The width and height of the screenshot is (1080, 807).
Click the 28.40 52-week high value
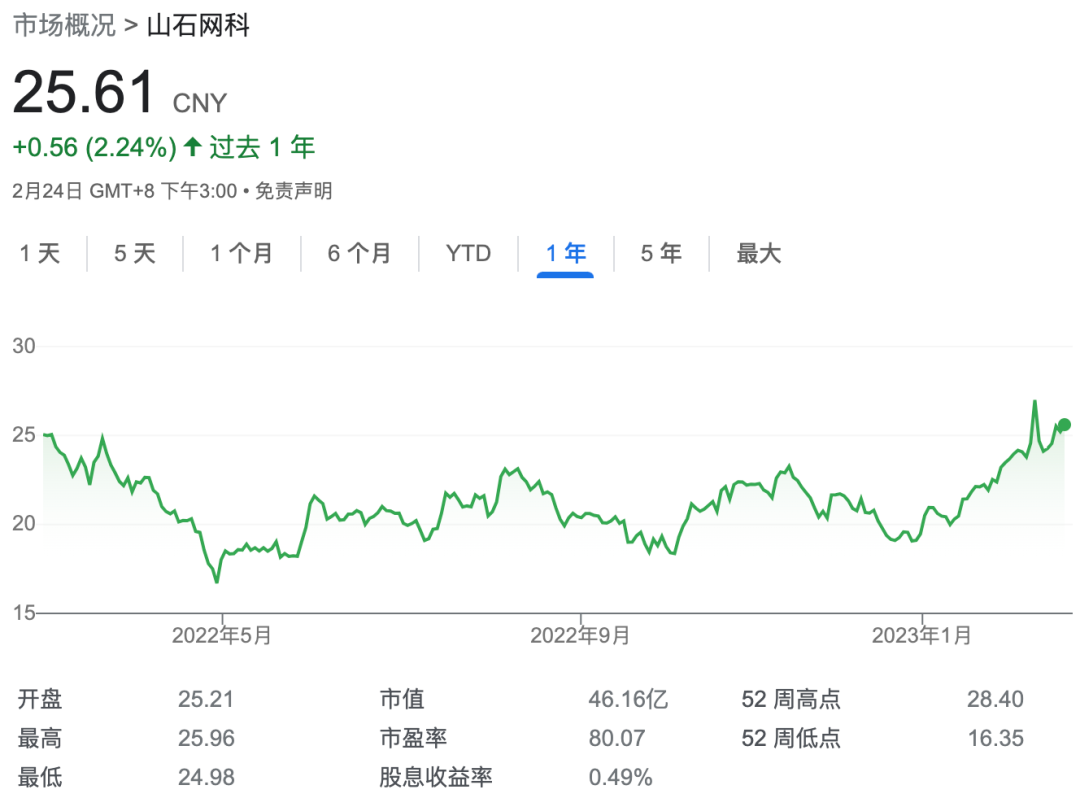(995, 699)
